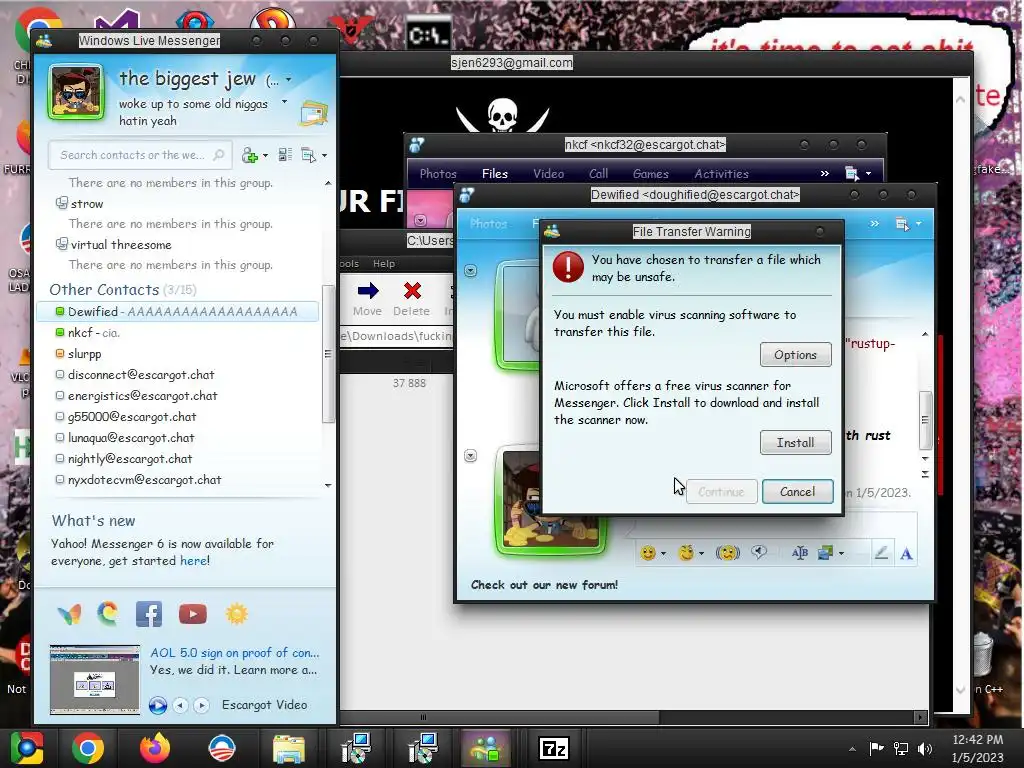
Task: Click the Install virus scanner button
Action: [795, 443]
